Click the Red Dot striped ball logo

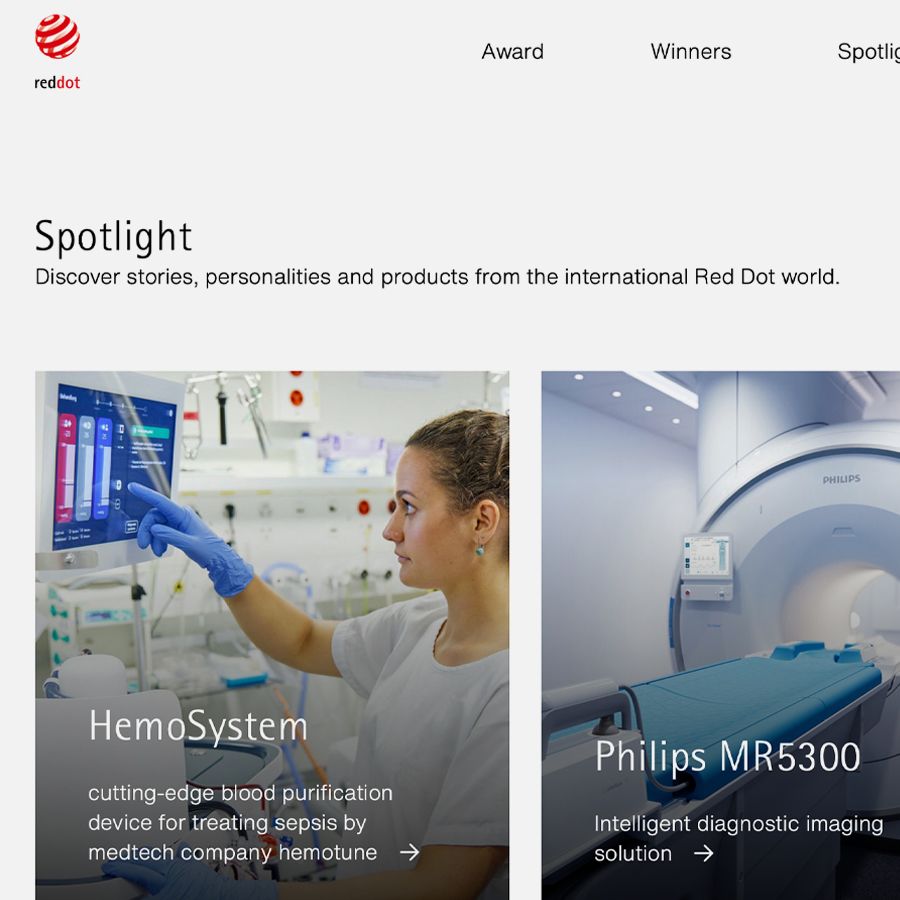click(57, 37)
